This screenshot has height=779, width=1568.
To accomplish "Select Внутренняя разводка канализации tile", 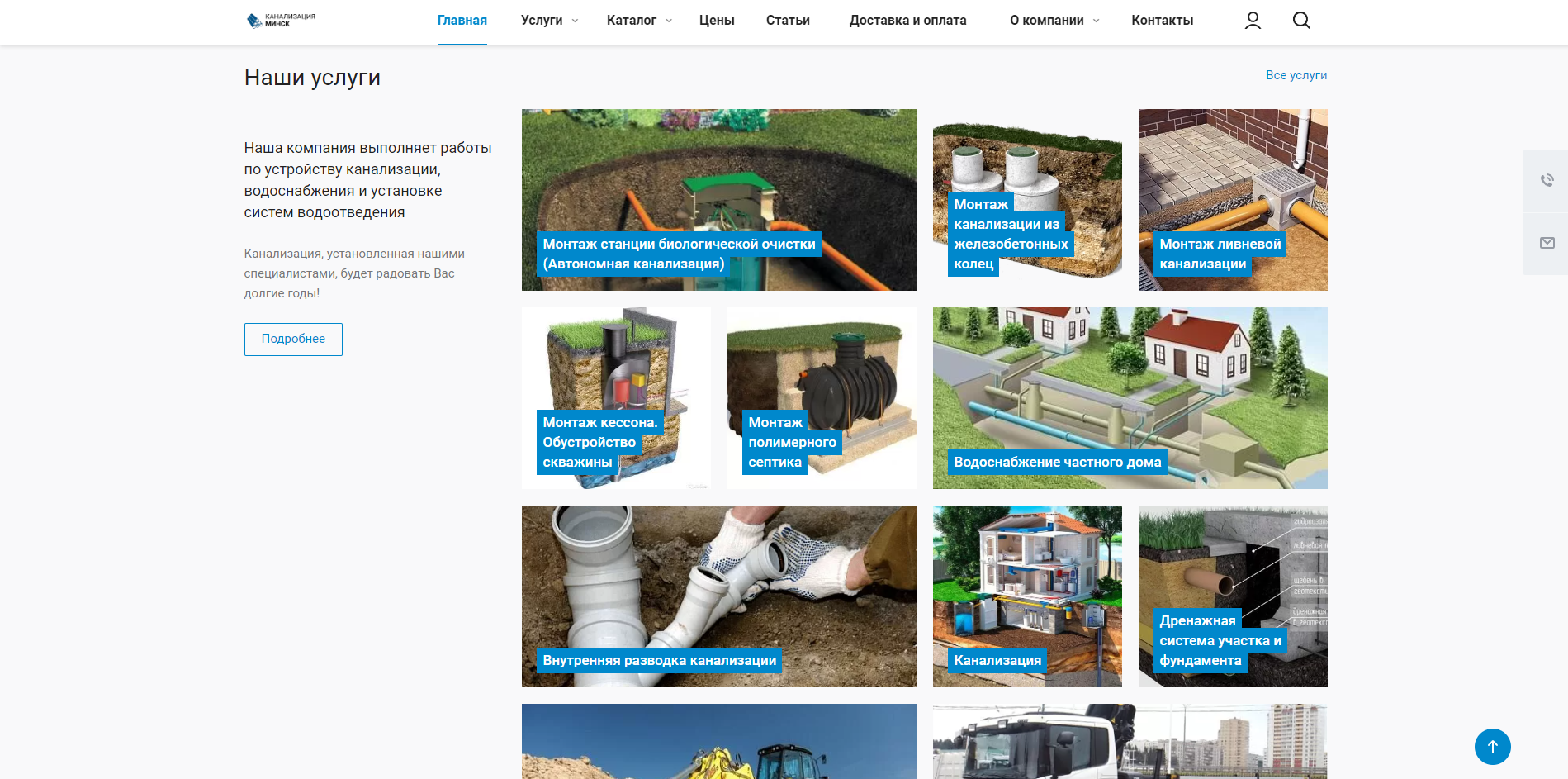I will point(718,596).
